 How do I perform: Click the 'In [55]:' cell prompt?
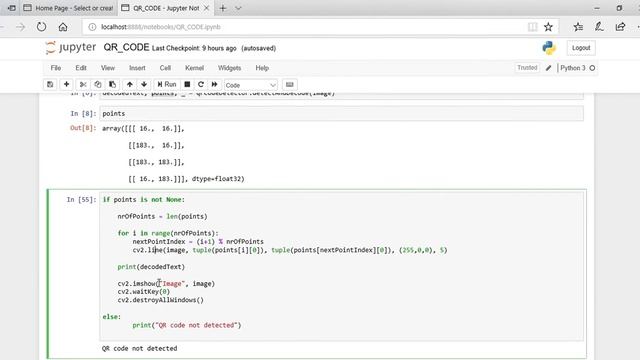81,200
